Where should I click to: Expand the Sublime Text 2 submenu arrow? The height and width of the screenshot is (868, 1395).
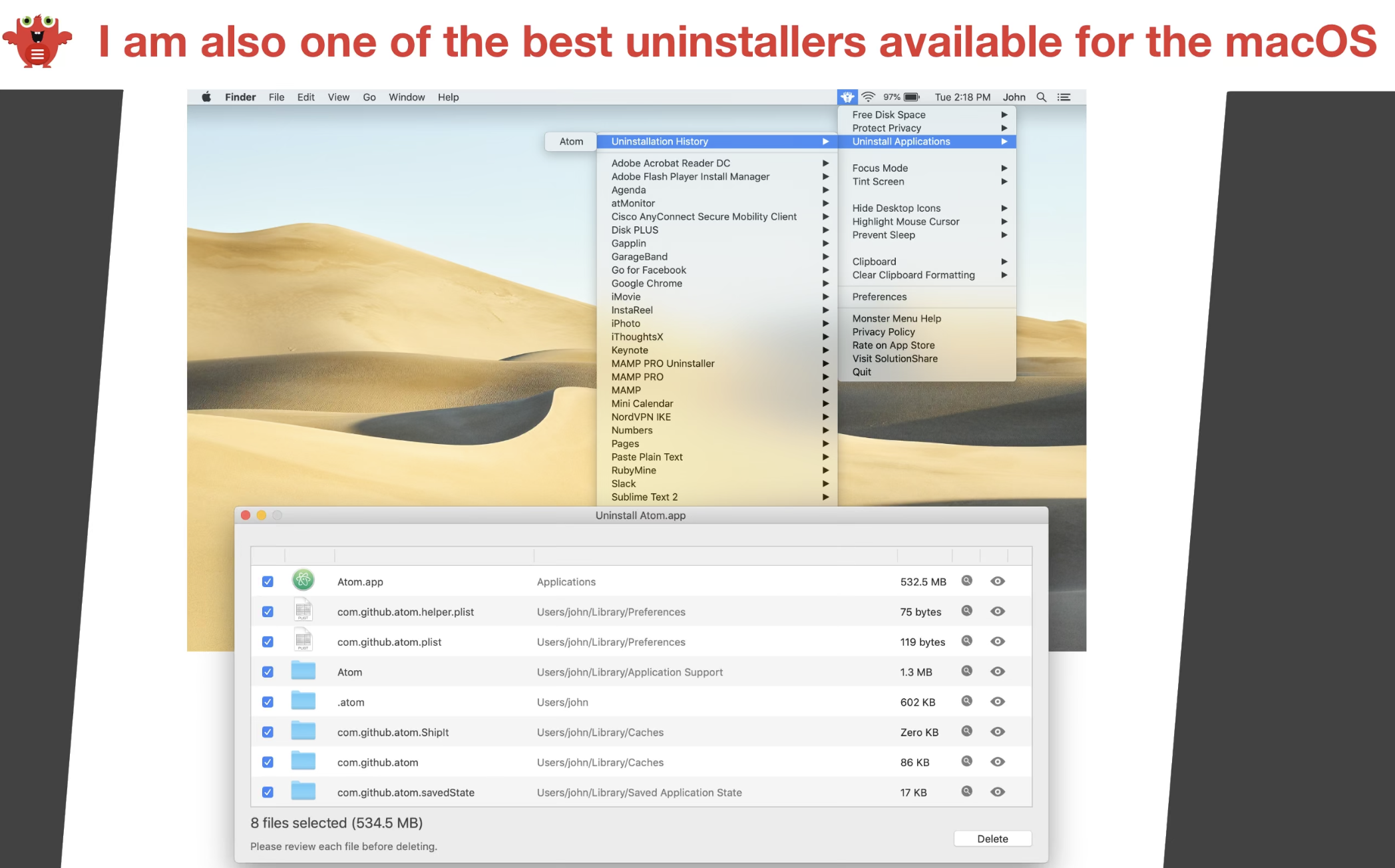[825, 497]
